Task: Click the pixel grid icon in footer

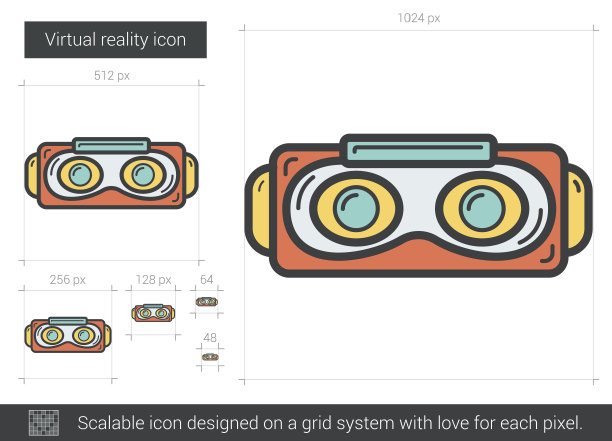Action: 44,422
